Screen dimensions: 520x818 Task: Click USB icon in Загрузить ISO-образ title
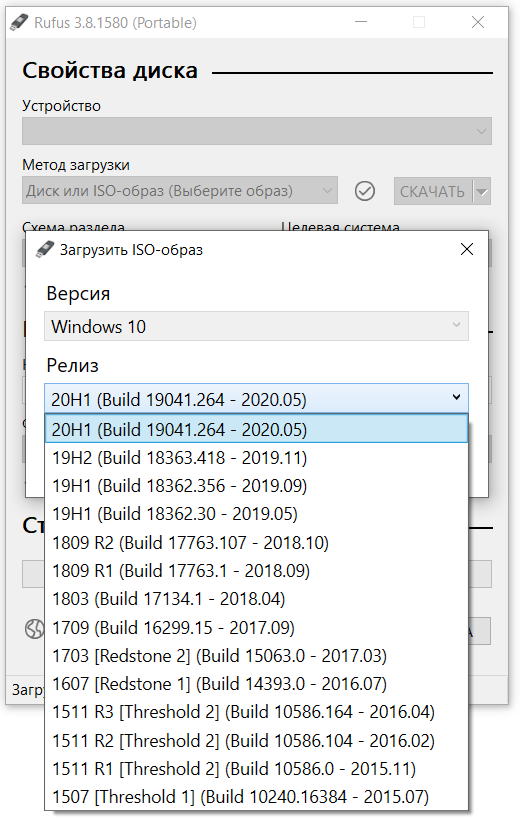click(45, 249)
